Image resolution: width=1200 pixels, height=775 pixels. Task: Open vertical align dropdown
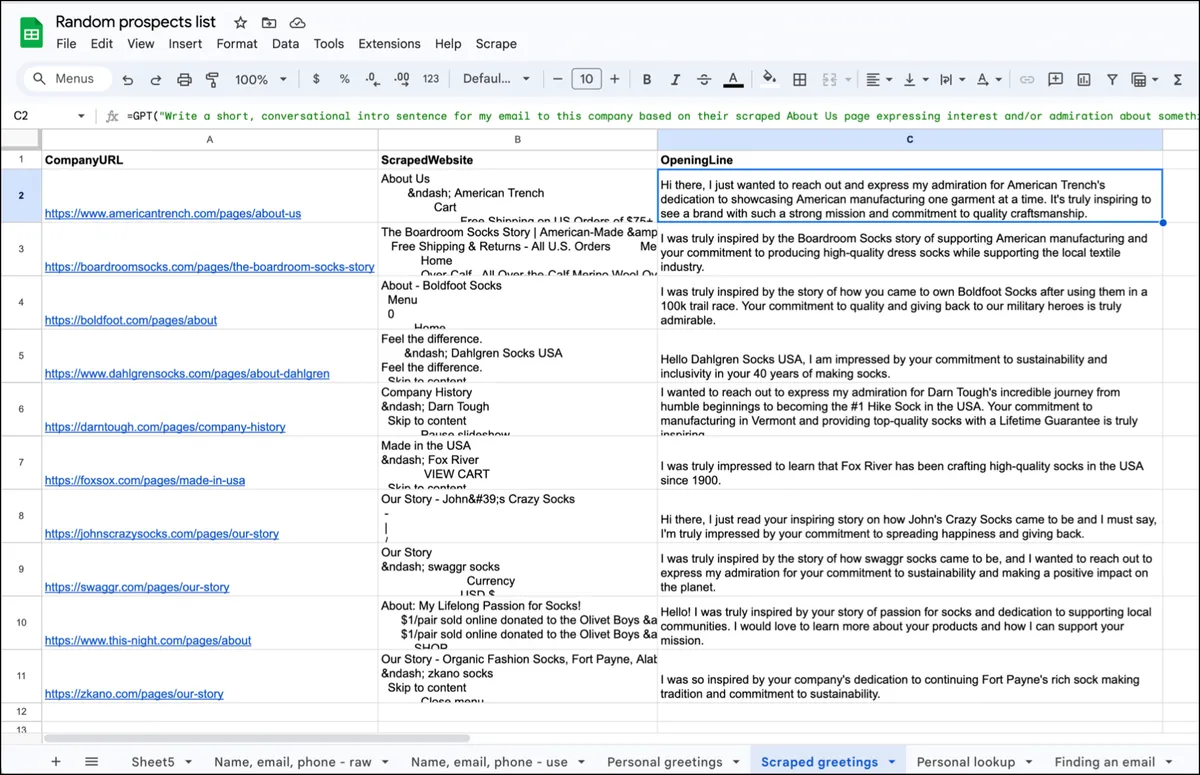coord(915,79)
